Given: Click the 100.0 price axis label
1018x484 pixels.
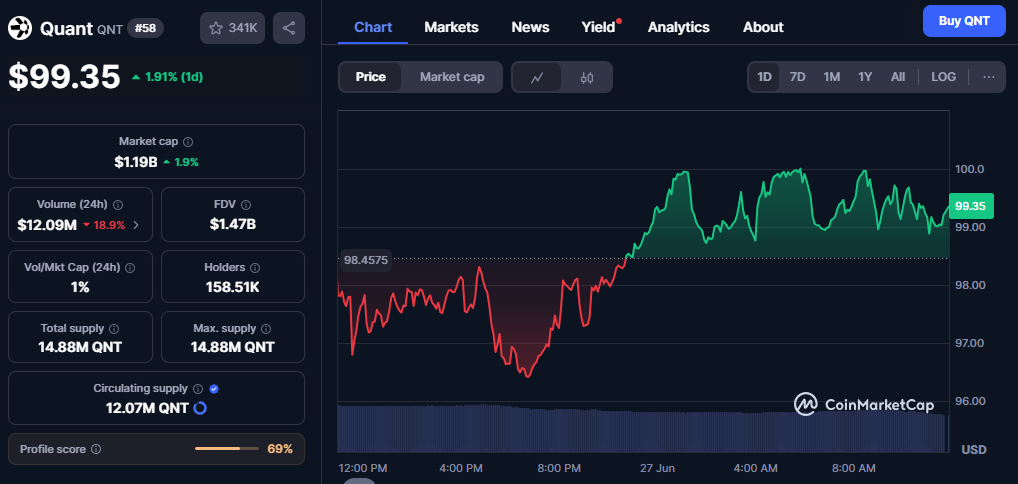Looking at the screenshot, I should coord(969,169).
